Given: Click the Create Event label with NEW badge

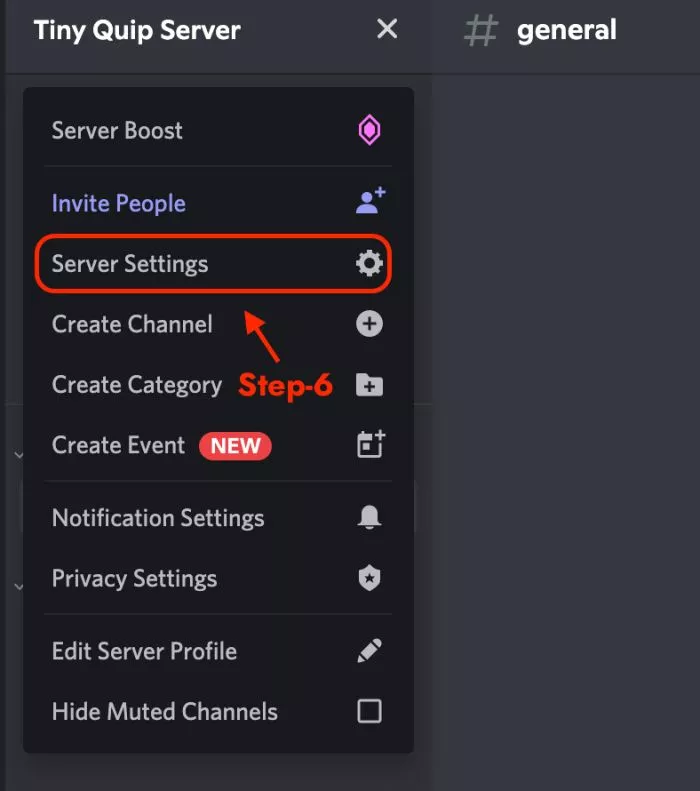Looking at the screenshot, I should 161,445.
